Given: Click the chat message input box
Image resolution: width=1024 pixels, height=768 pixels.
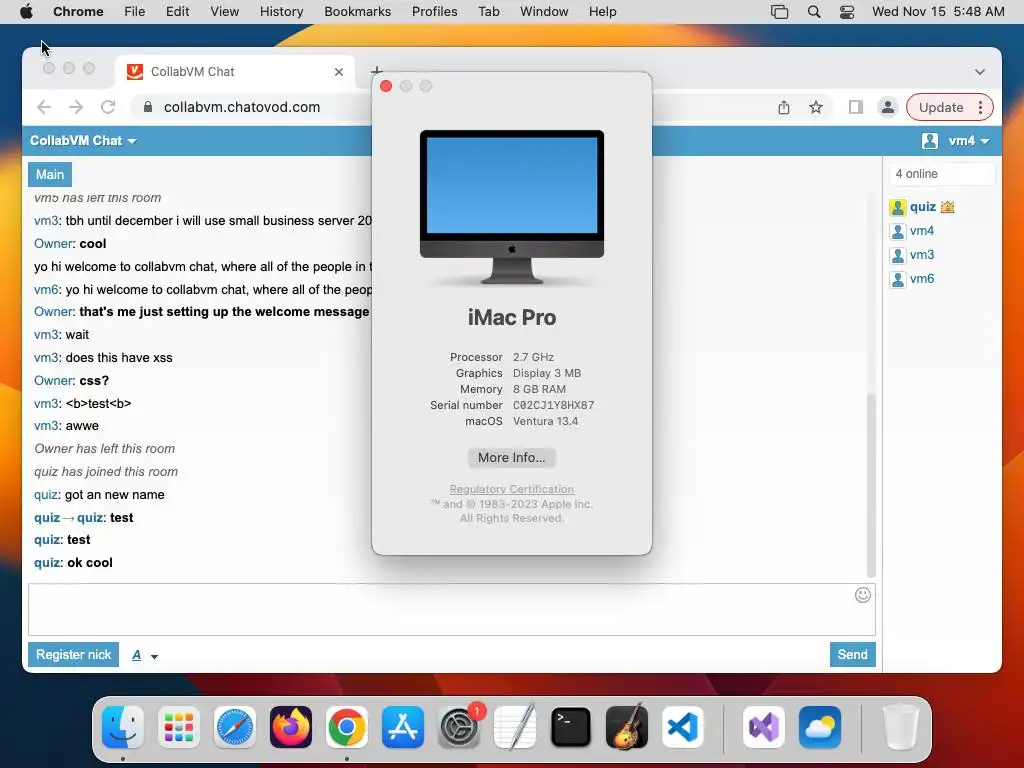Looking at the screenshot, I should [451, 609].
